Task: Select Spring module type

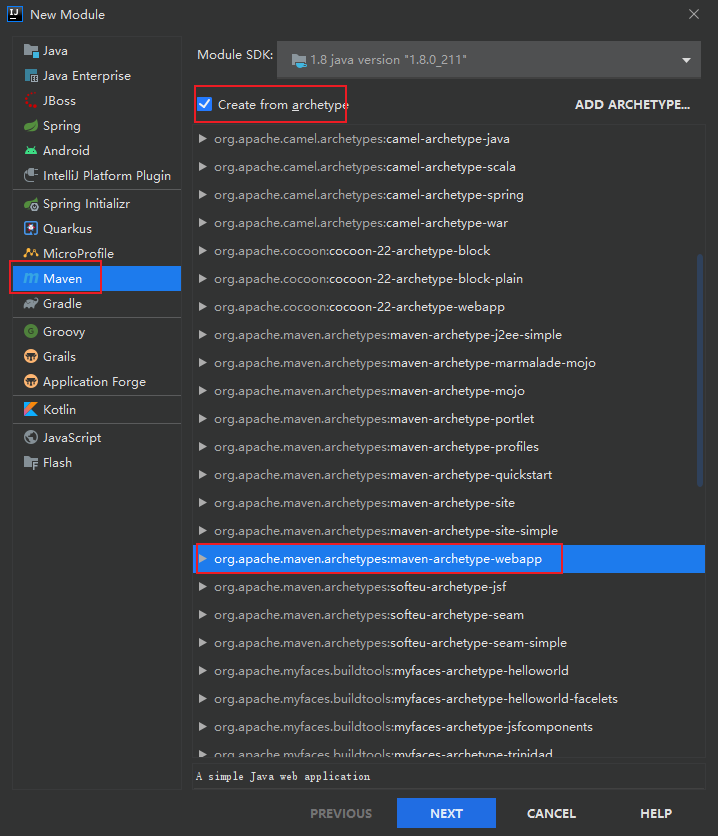Action: tap(97, 126)
